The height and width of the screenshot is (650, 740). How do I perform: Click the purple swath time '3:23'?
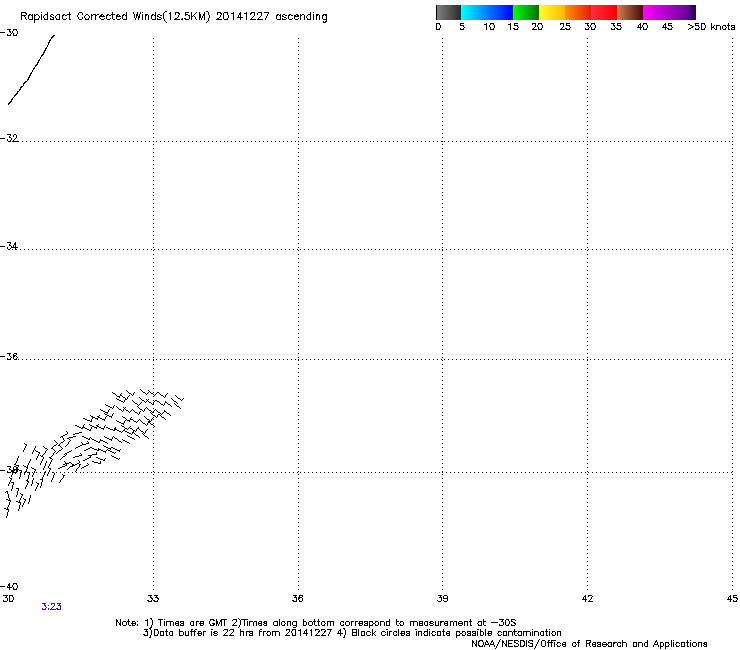click(x=51, y=607)
